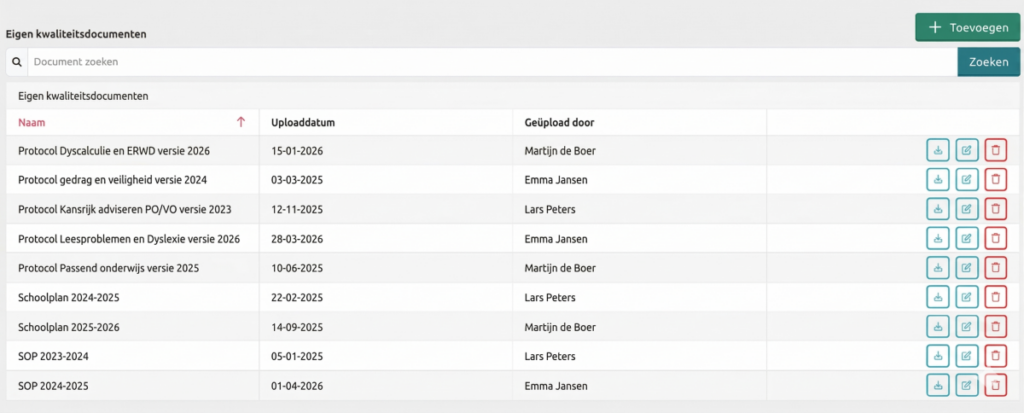
Task: Download SOP 2023-2024 file
Action: 938,356
